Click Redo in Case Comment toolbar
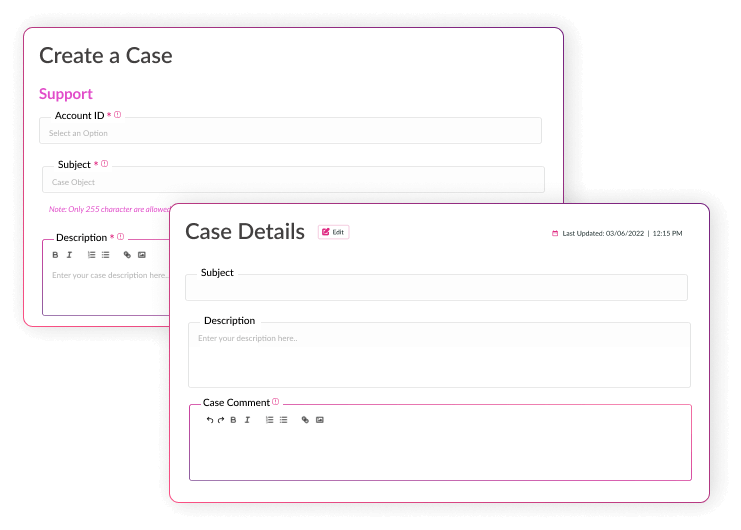 pyautogui.click(x=221, y=420)
